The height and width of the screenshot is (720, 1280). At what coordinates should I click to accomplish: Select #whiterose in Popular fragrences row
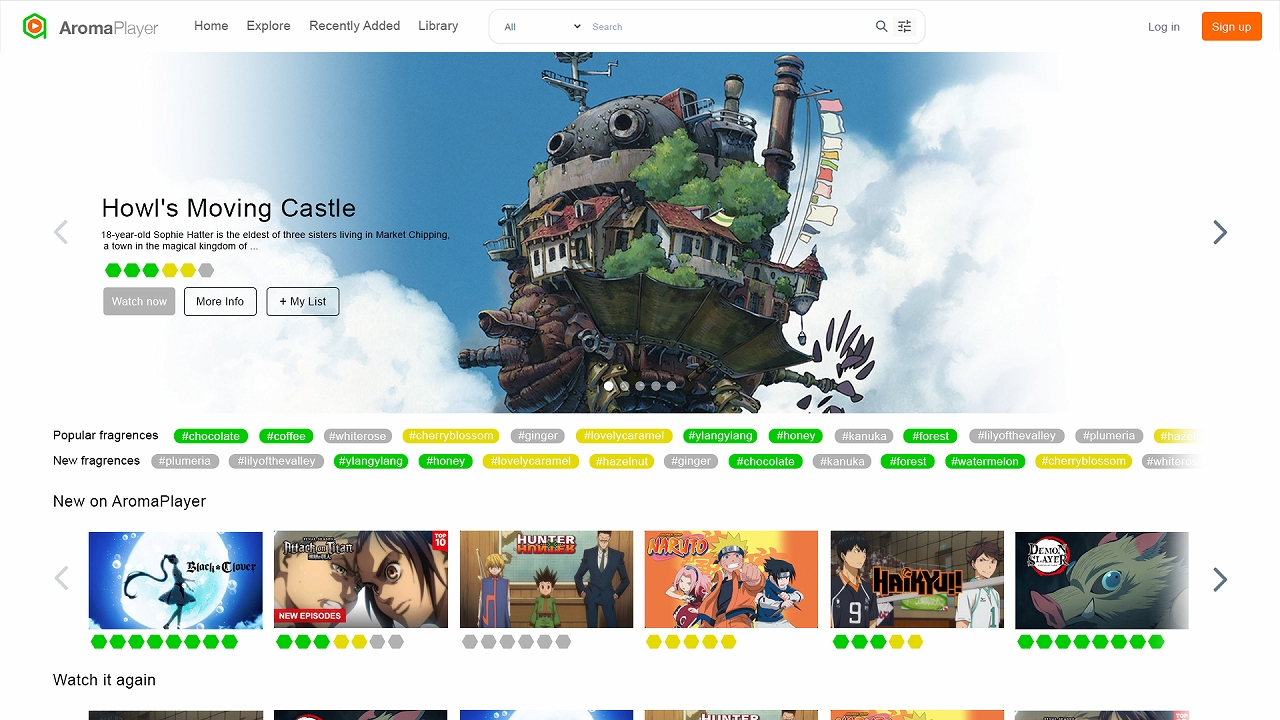359,436
